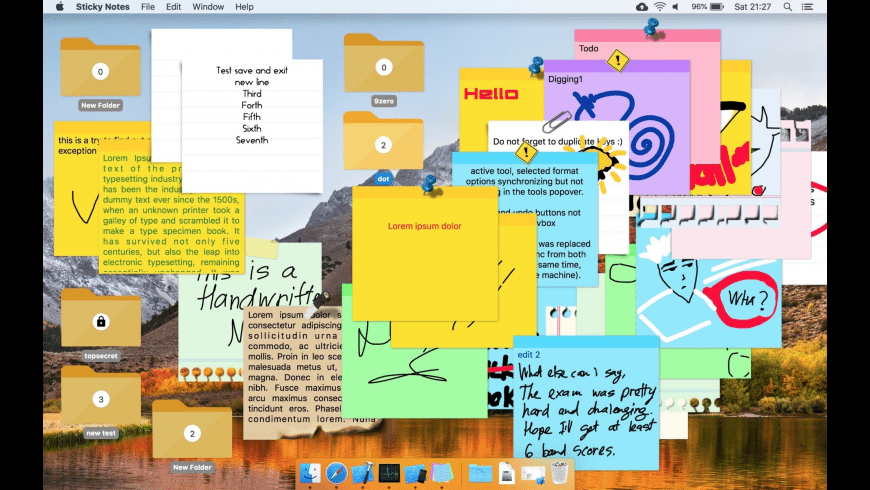Open the Sticky Notes application menu
Screen dimensions: 870x490
103,7
